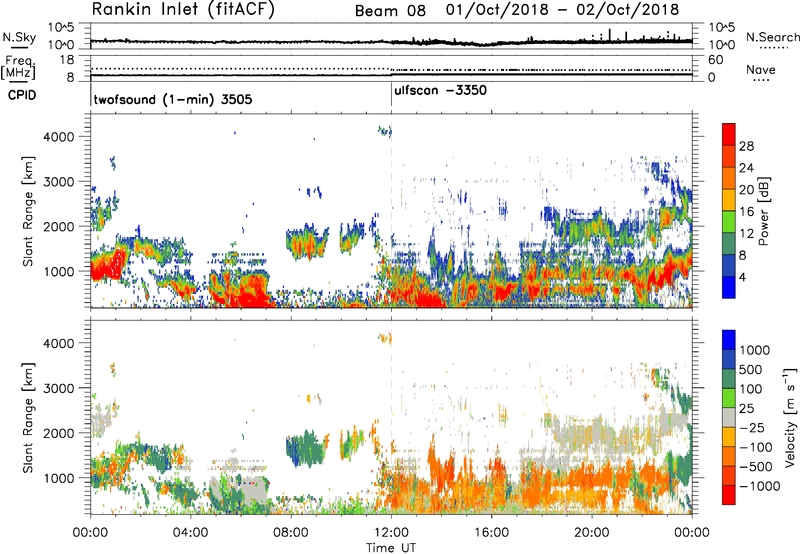Click '4000' tick on power panel range axis
Viewport: 800px width, 554px height.
click(x=58, y=137)
